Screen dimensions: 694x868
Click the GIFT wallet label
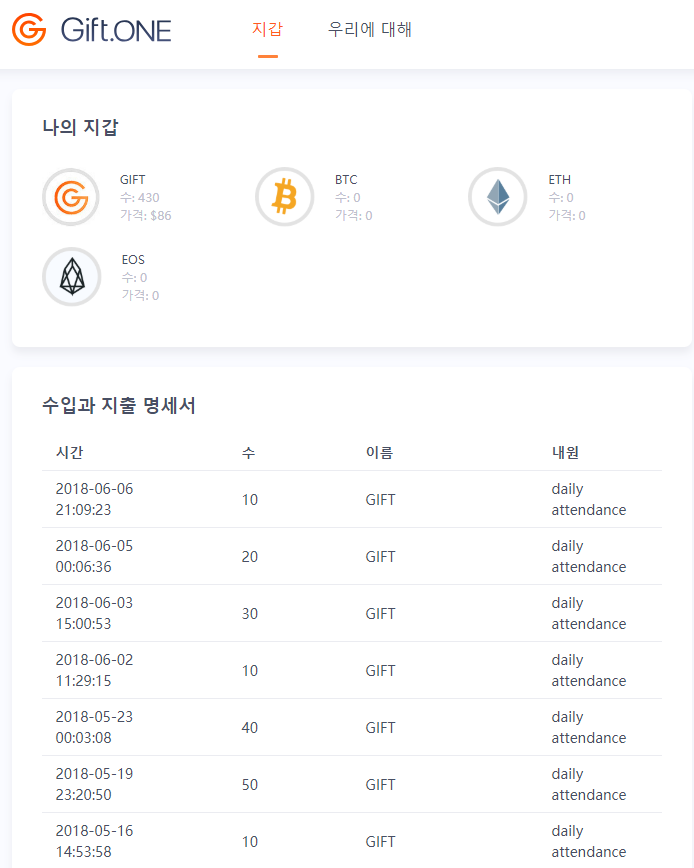(x=132, y=180)
